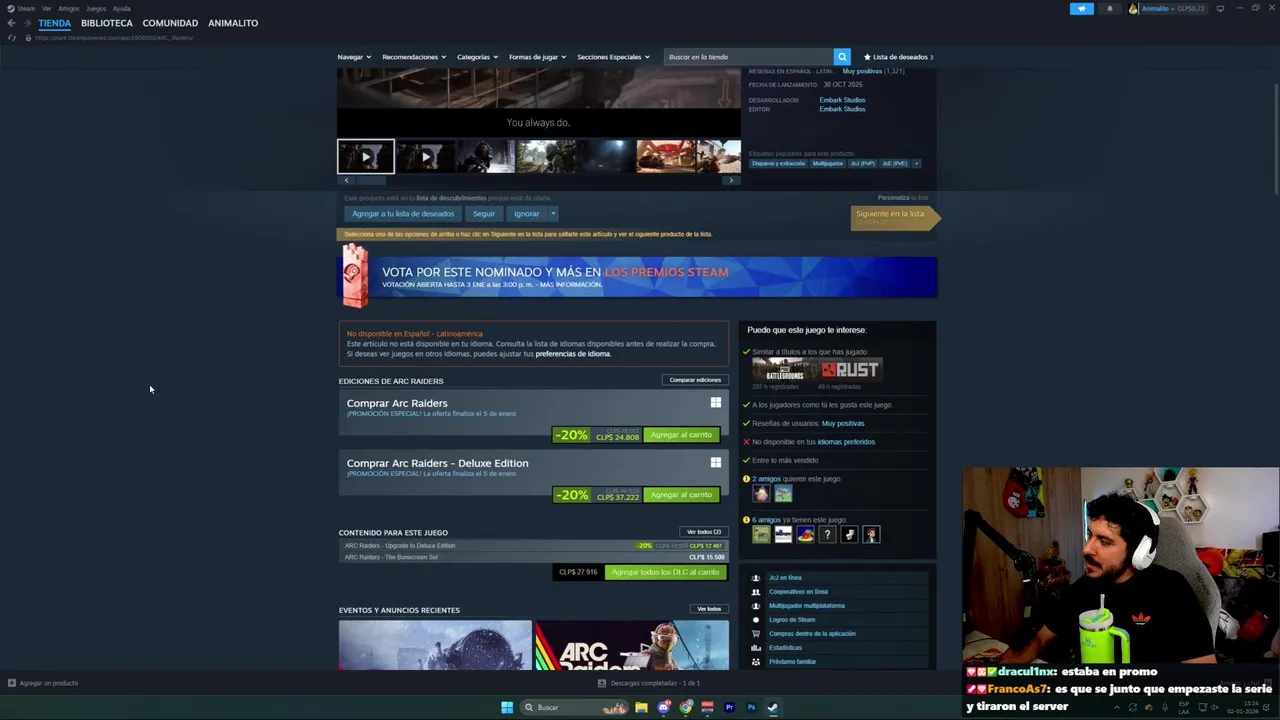
Task: Add Arc Raiders Deluxe Edition to cart
Action: [681, 495]
